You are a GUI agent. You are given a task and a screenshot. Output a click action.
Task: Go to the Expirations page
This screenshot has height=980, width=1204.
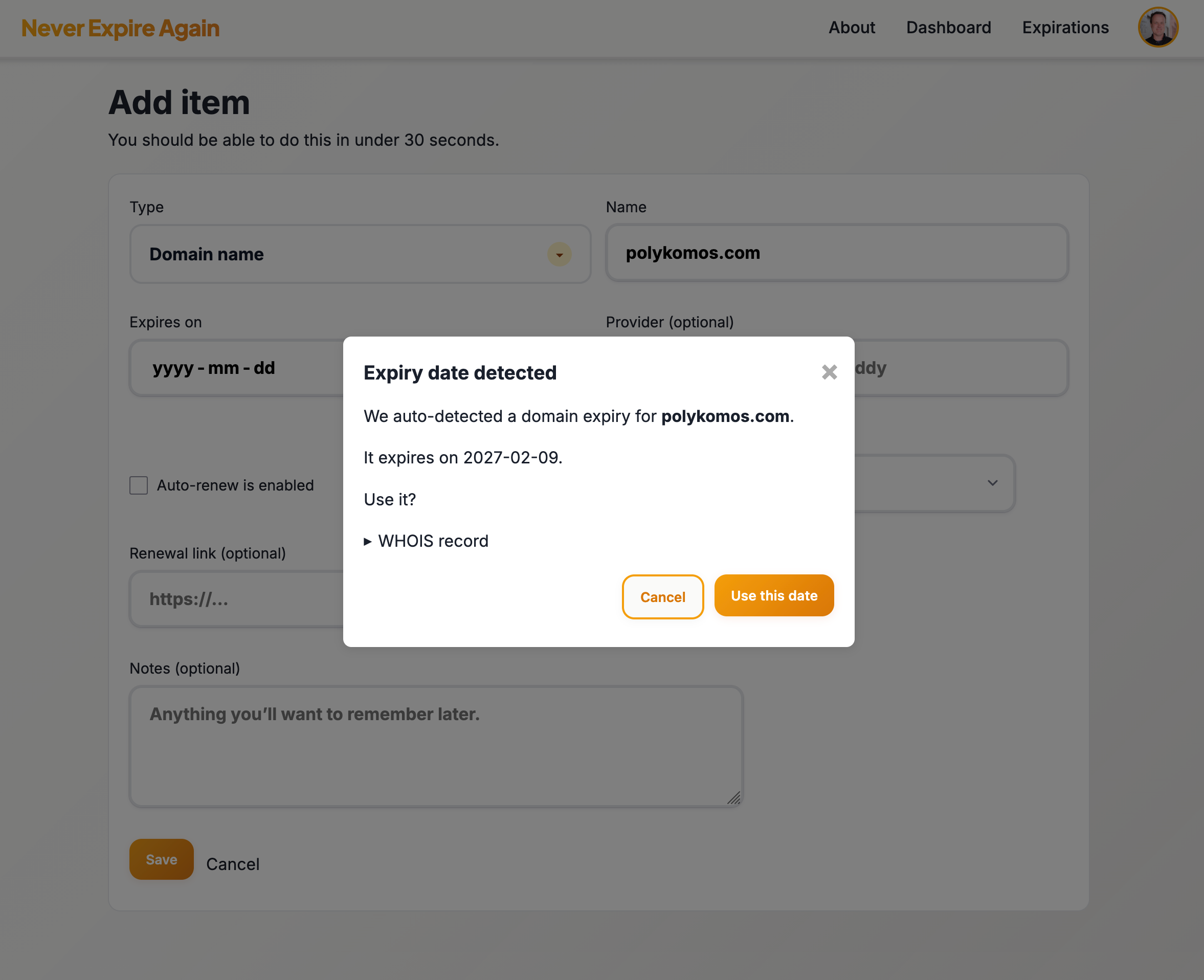pyautogui.click(x=1064, y=27)
